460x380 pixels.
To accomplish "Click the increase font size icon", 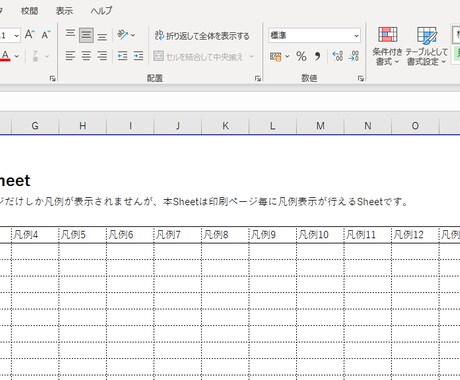I will coord(29,35).
